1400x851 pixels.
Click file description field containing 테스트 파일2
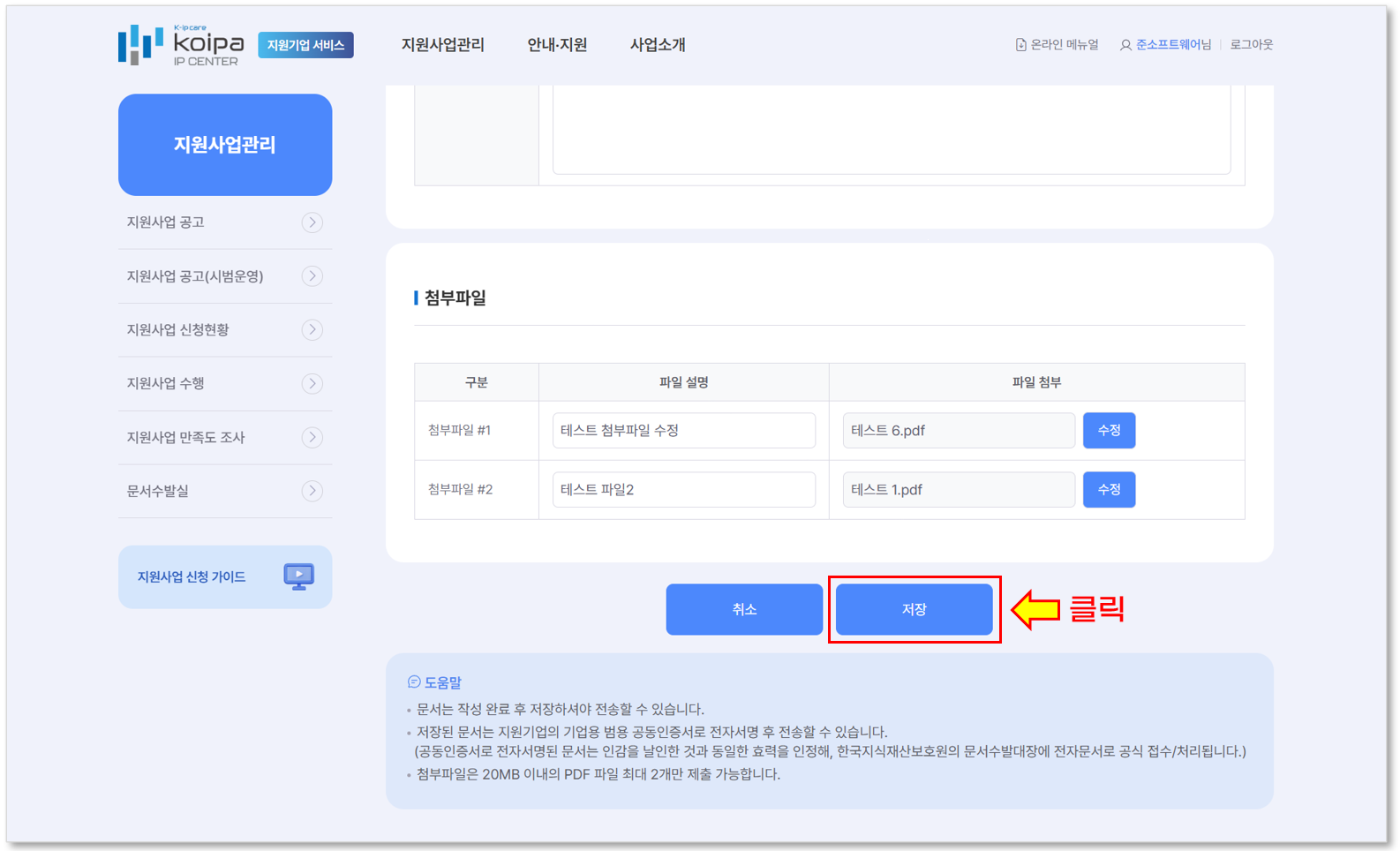coord(683,490)
